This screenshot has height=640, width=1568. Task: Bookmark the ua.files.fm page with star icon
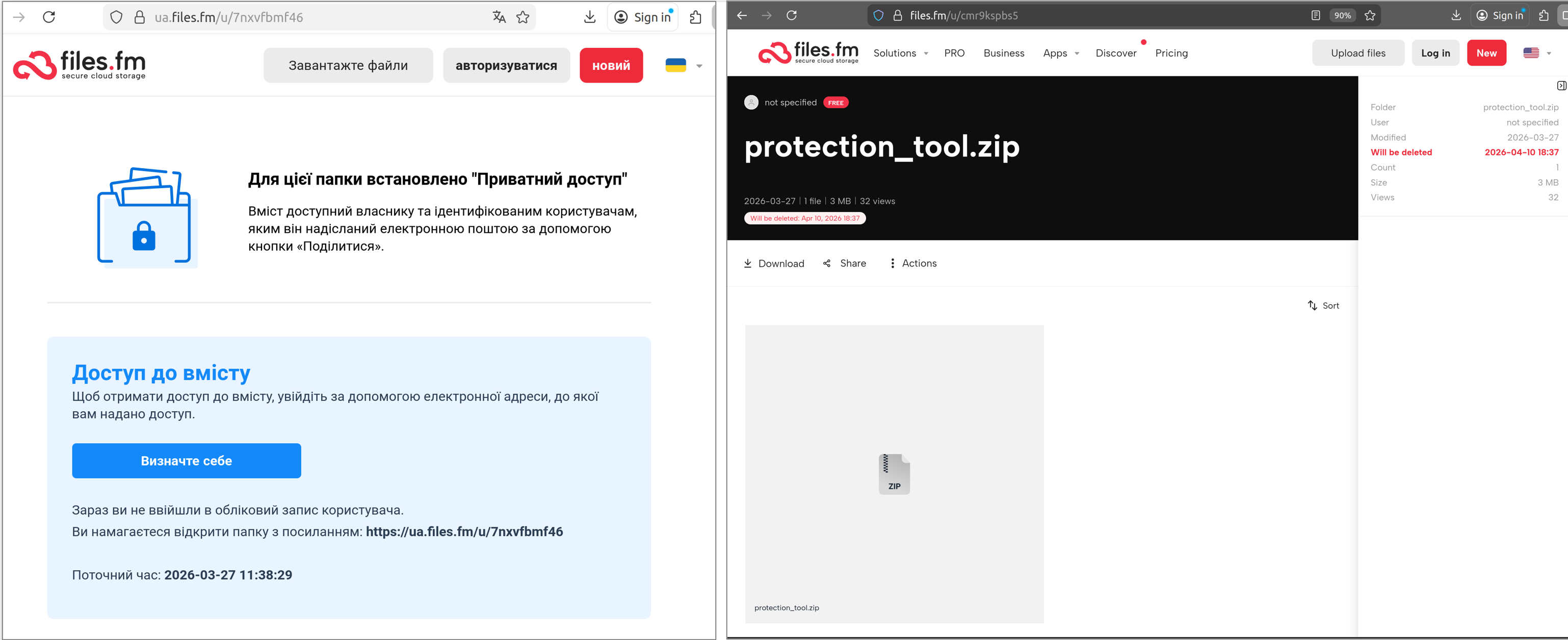pyautogui.click(x=522, y=17)
